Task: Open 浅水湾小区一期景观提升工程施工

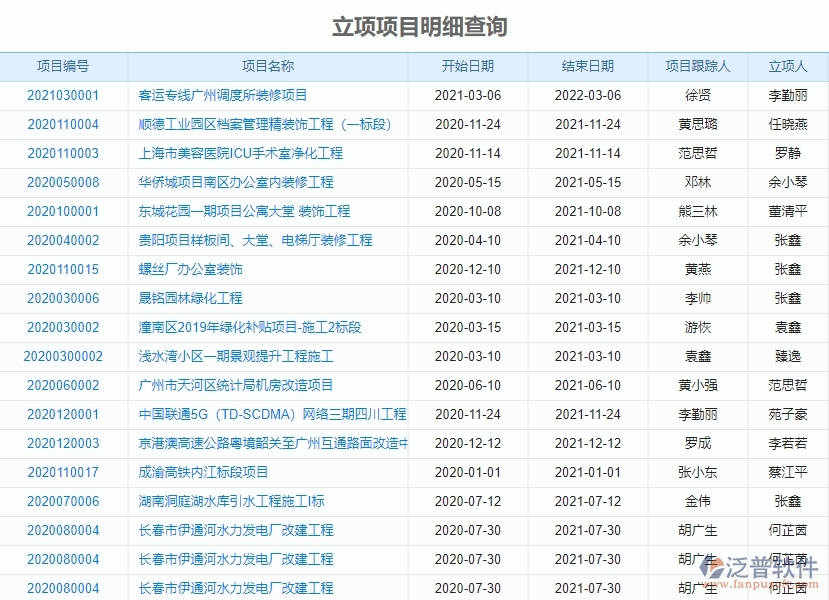Action: (x=236, y=356)
